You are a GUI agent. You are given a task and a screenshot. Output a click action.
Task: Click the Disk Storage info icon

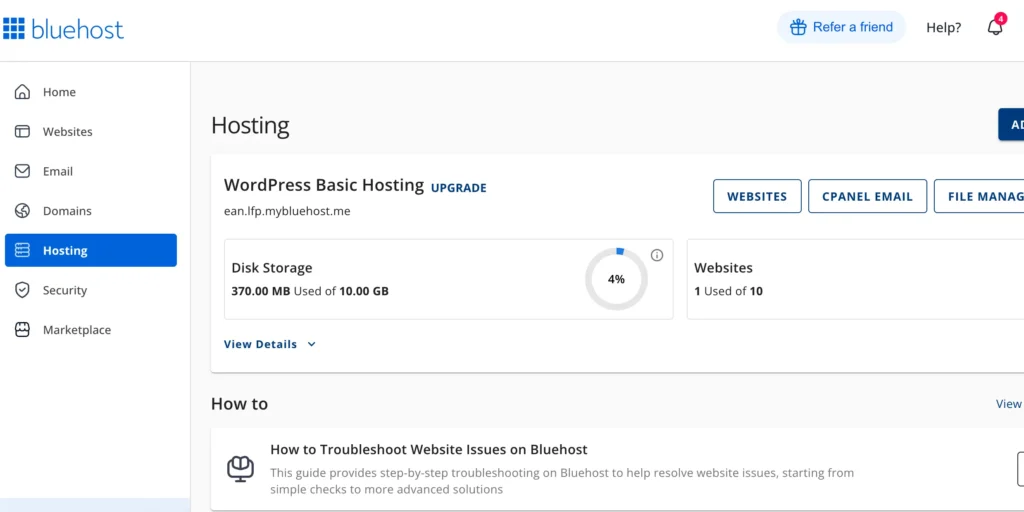(x=657, y=255)
